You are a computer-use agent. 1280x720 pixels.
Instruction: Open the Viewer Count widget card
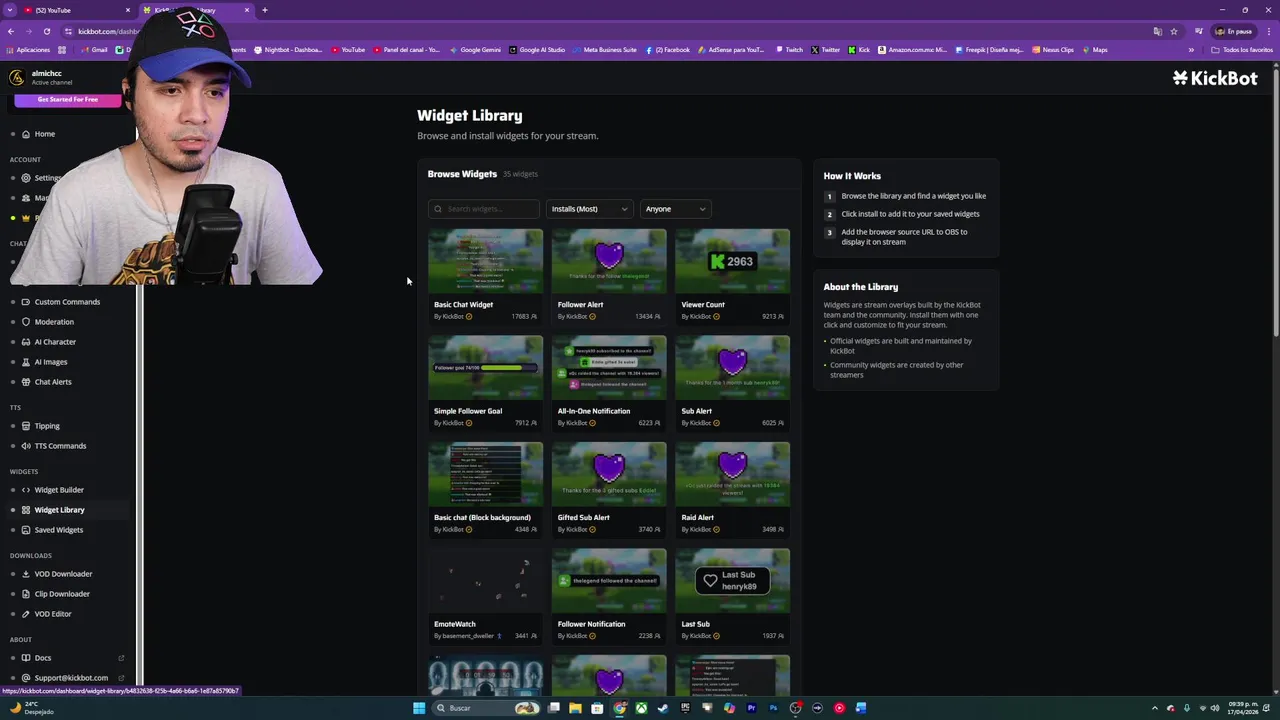pos(732,276)
